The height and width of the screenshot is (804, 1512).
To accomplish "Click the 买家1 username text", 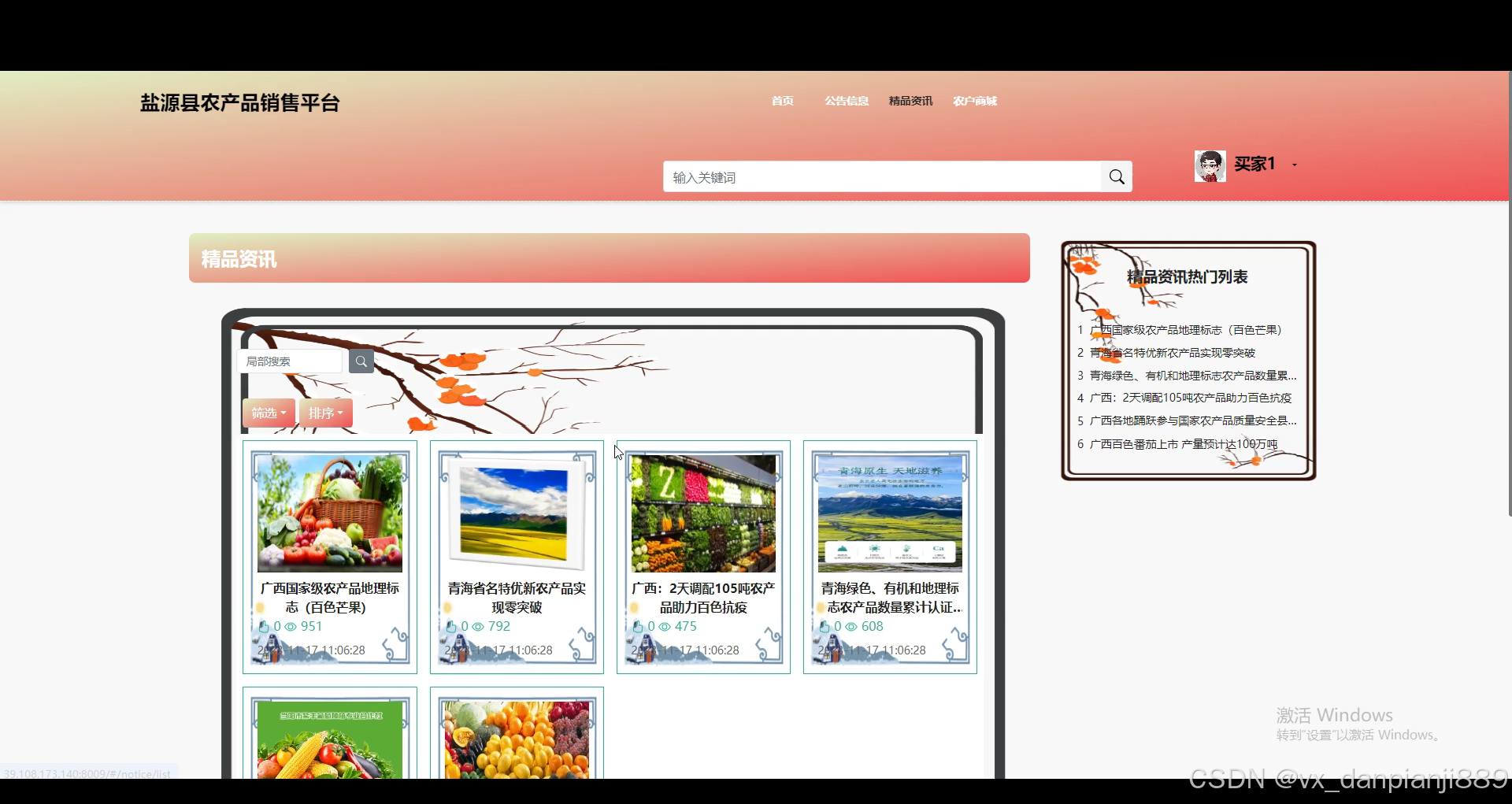I will pyautogui.click(x=1254, y=164).
